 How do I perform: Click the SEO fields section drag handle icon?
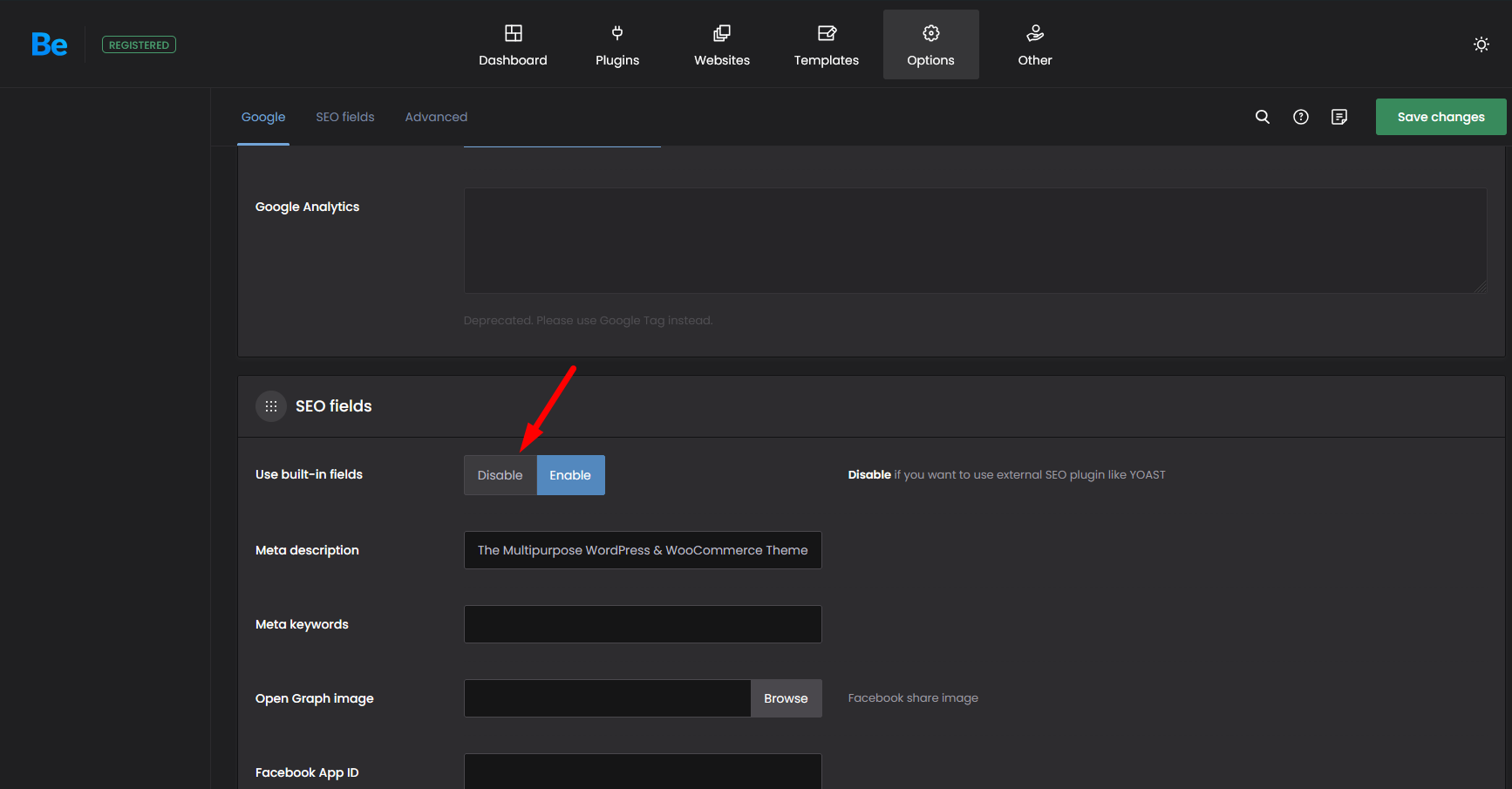[271, 406]
